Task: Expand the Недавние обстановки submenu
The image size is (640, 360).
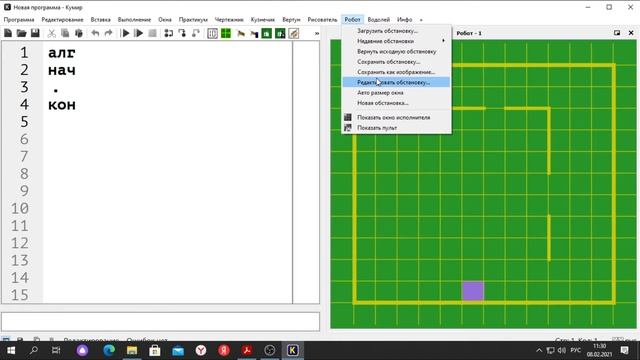Action: point(396,41)
